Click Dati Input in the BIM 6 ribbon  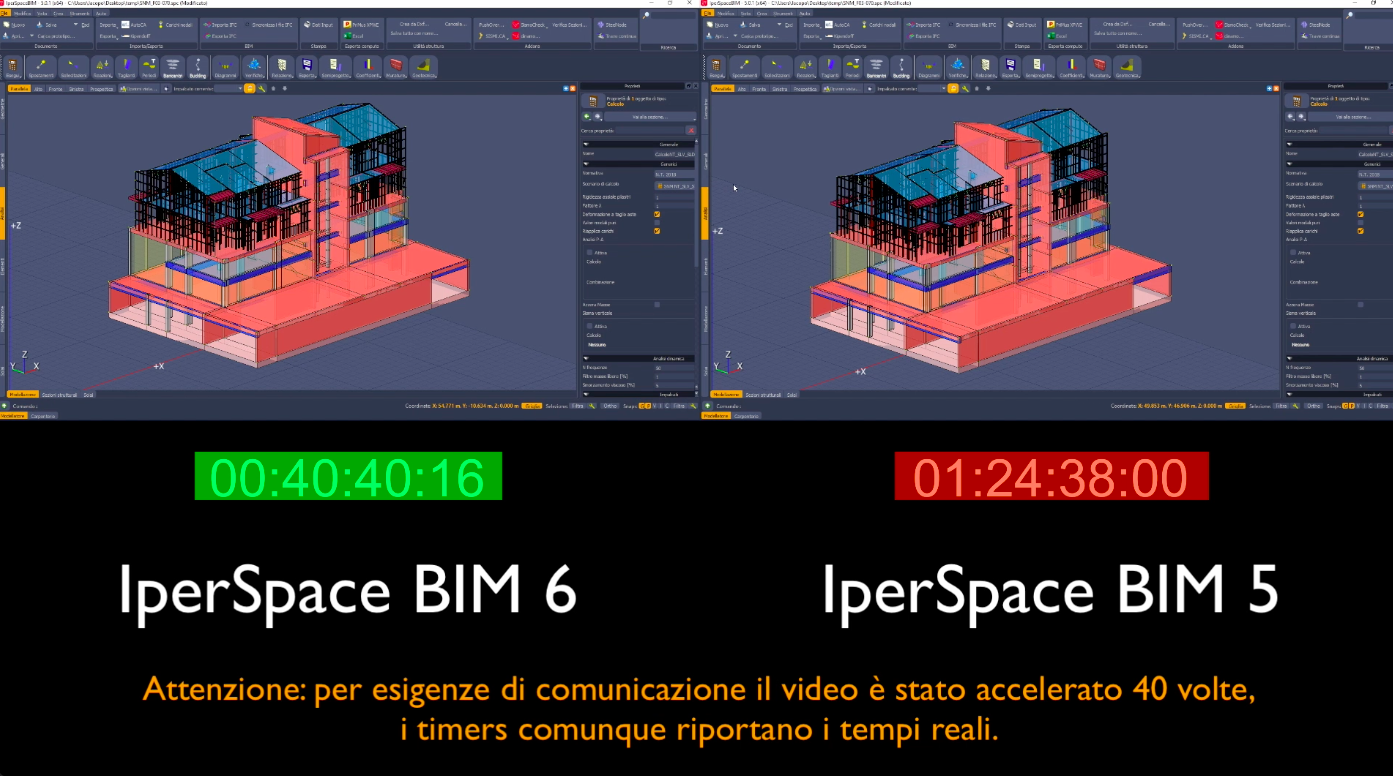pos(320,24)
